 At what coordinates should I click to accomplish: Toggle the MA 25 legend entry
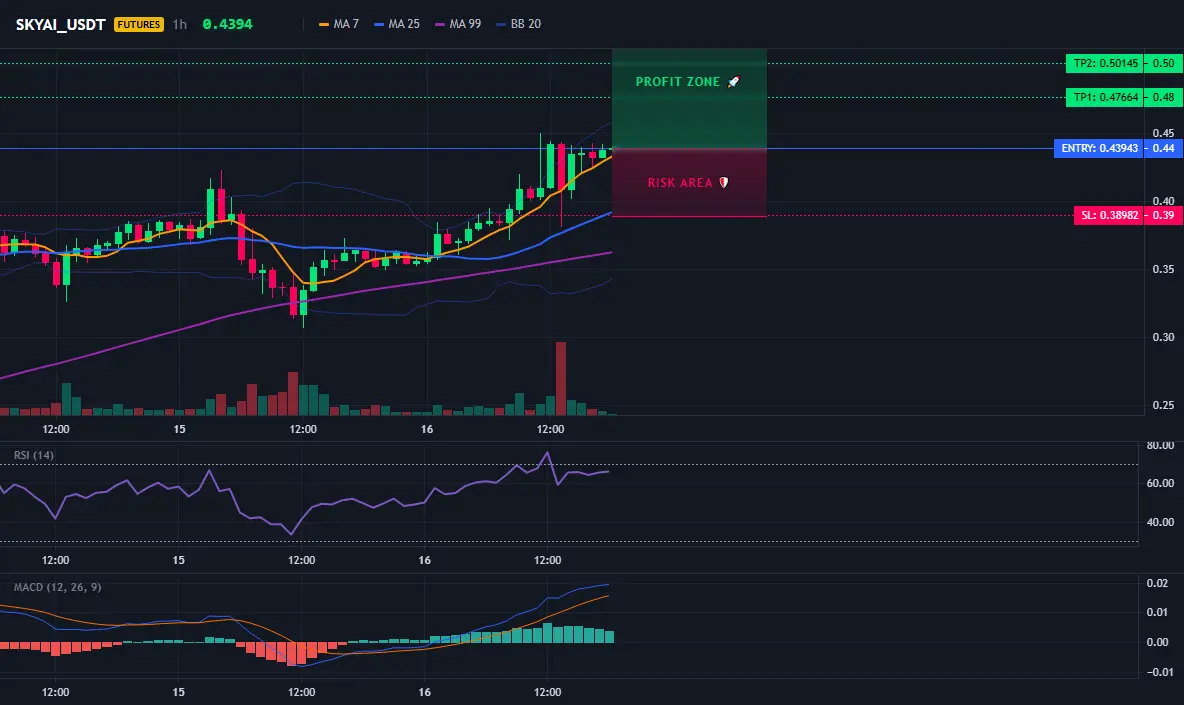pos(397,24)
